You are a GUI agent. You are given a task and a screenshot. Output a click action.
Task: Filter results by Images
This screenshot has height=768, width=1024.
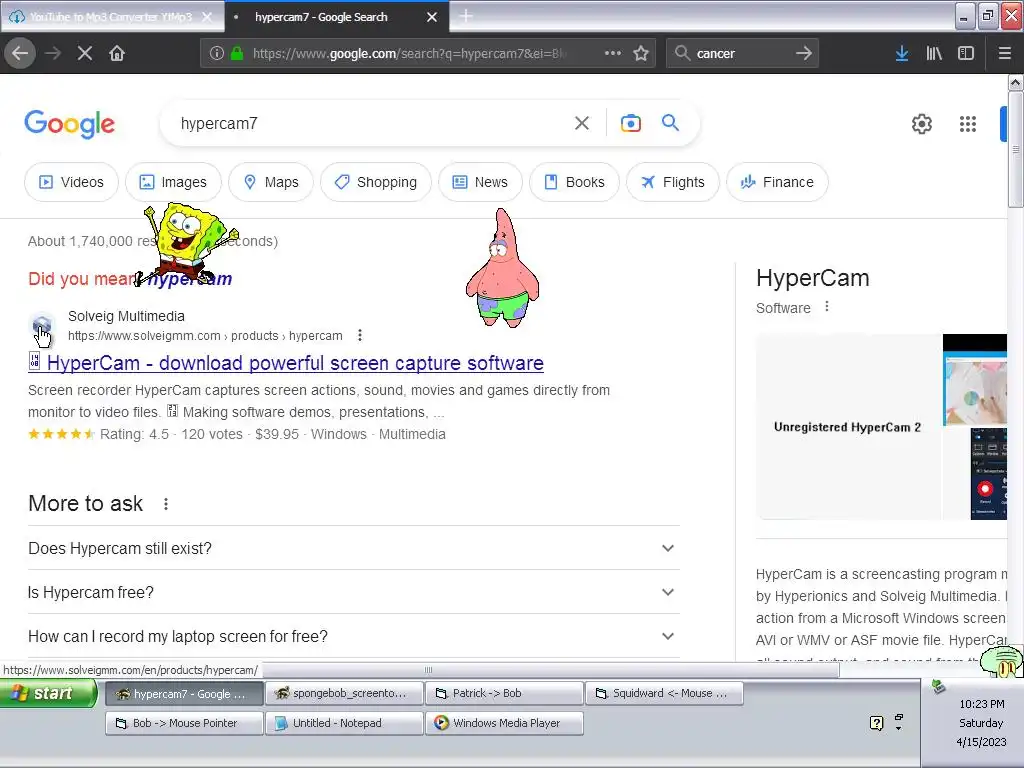[x=173, y=182]
